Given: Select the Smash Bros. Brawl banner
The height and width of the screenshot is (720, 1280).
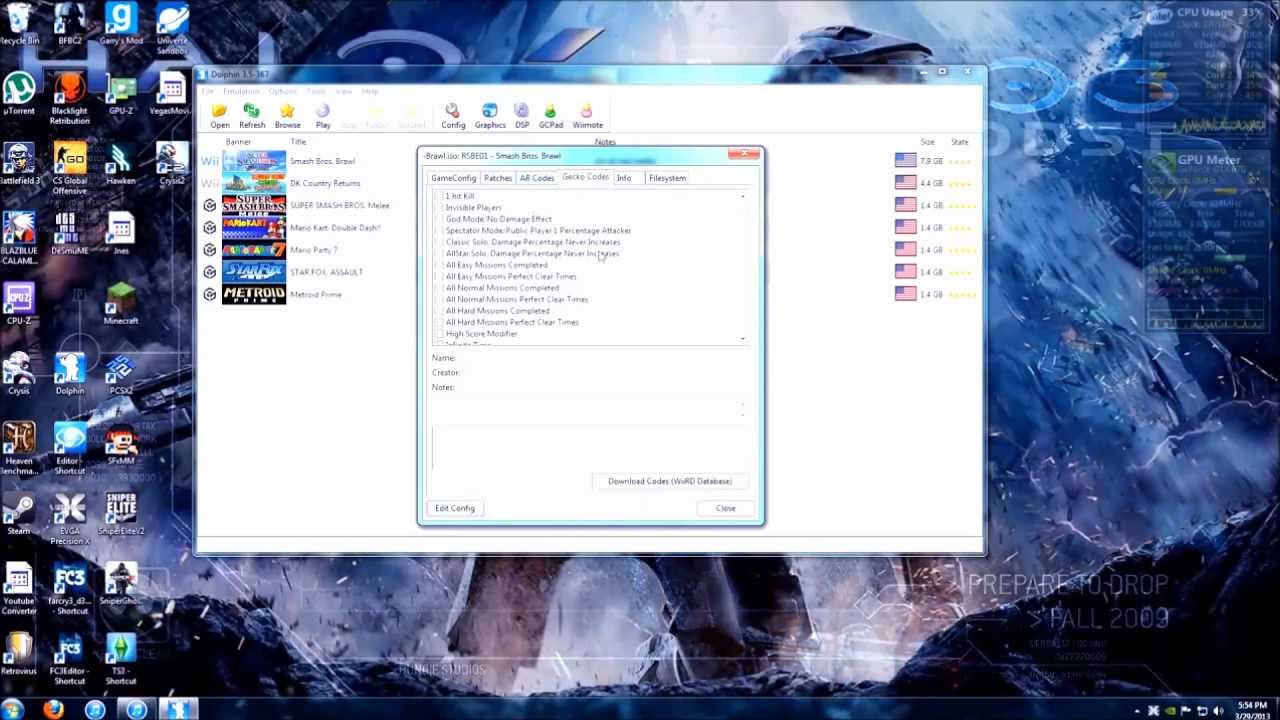Looking at the screenshot, I should point(253,161).
